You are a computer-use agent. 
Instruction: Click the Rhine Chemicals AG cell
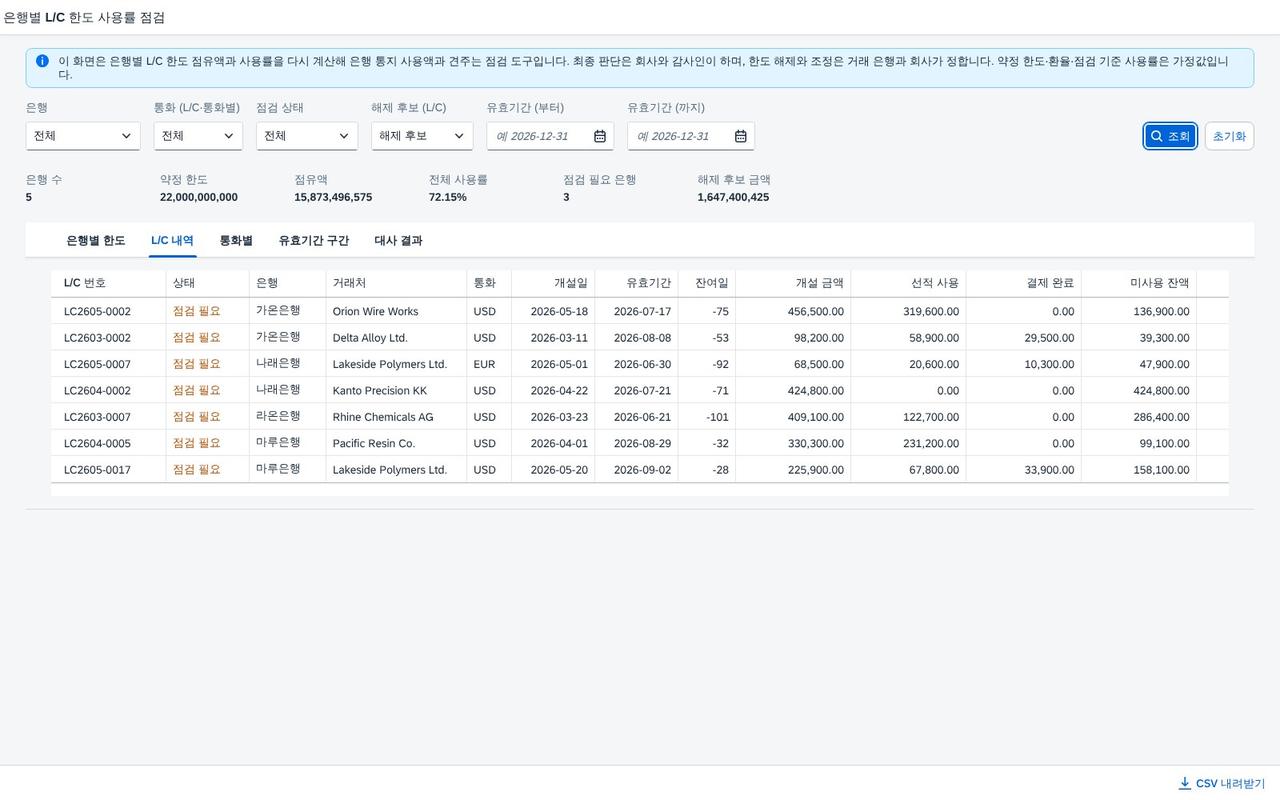click(396, 417)
